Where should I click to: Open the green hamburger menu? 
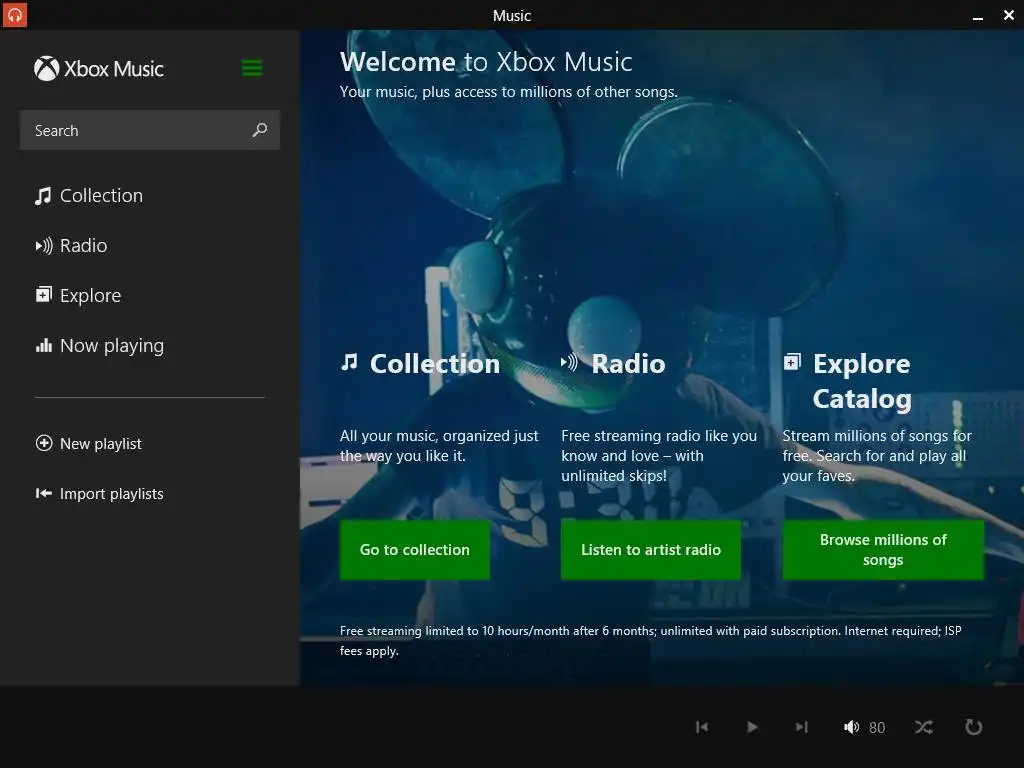coord(252,68)
